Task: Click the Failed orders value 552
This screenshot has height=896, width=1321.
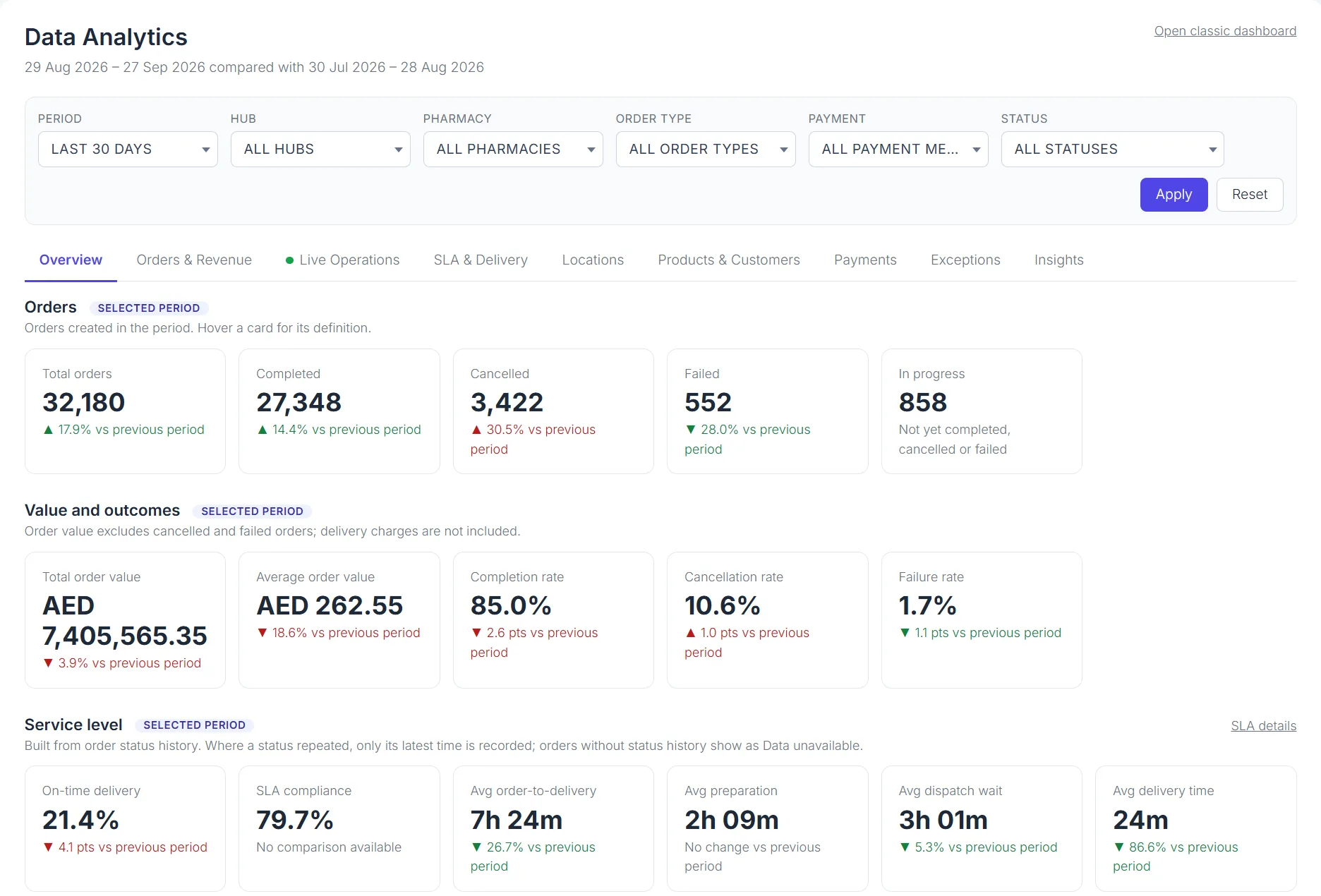Action: (x=708, y=402)
